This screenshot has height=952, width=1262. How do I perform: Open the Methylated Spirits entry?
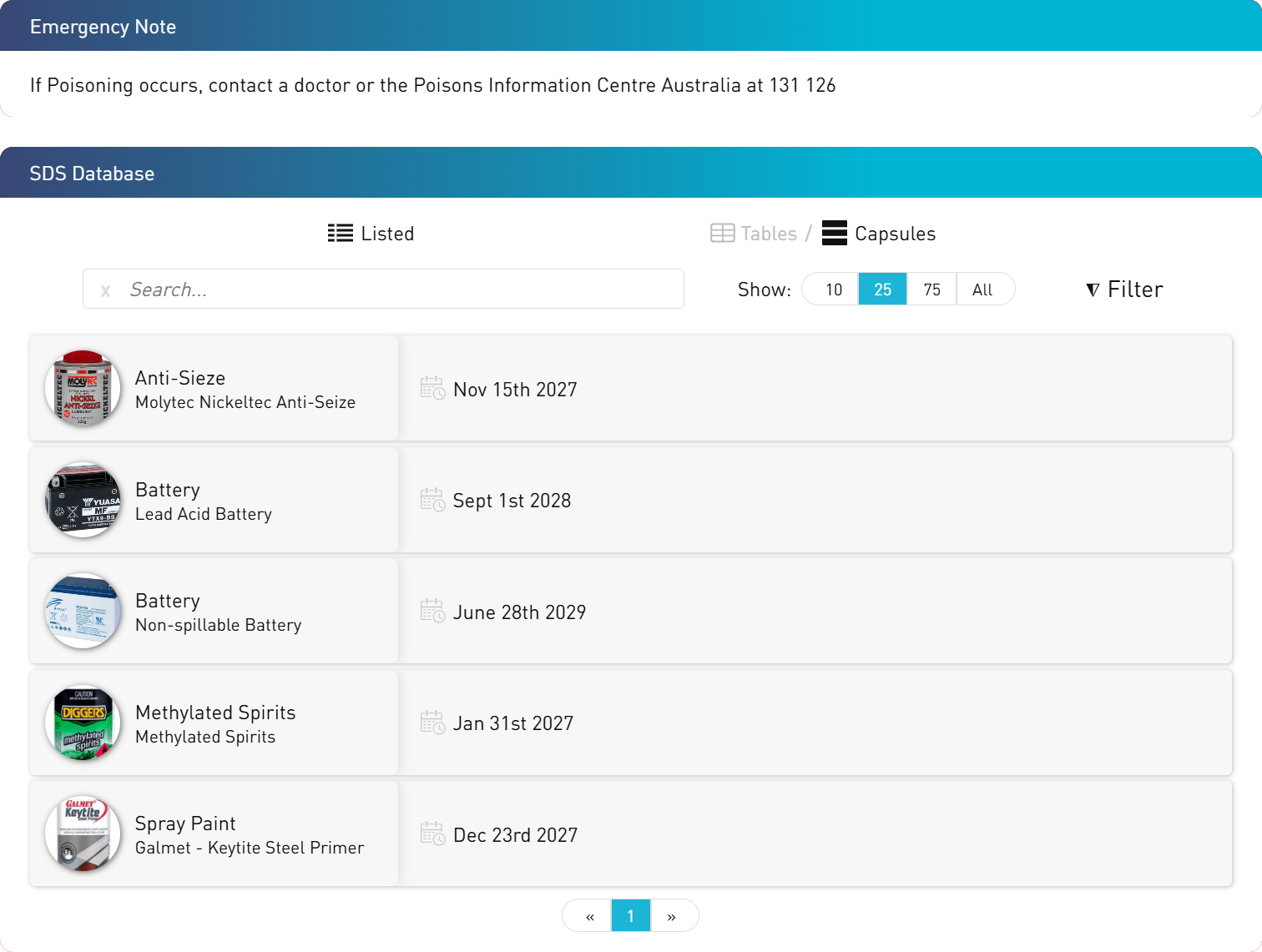click(x=215, y=723)
